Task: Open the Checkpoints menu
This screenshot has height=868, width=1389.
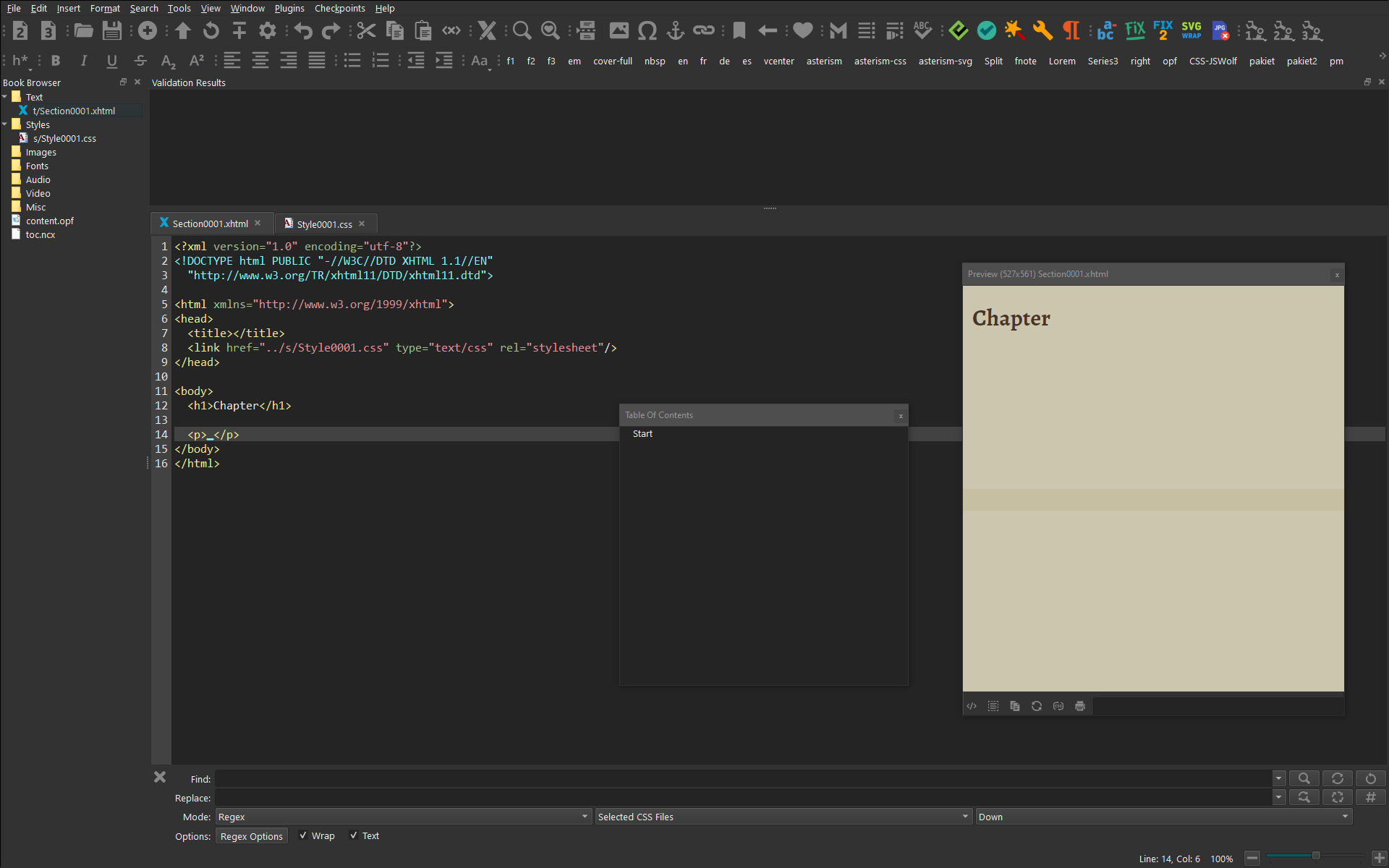Action: tap(339, 8)
